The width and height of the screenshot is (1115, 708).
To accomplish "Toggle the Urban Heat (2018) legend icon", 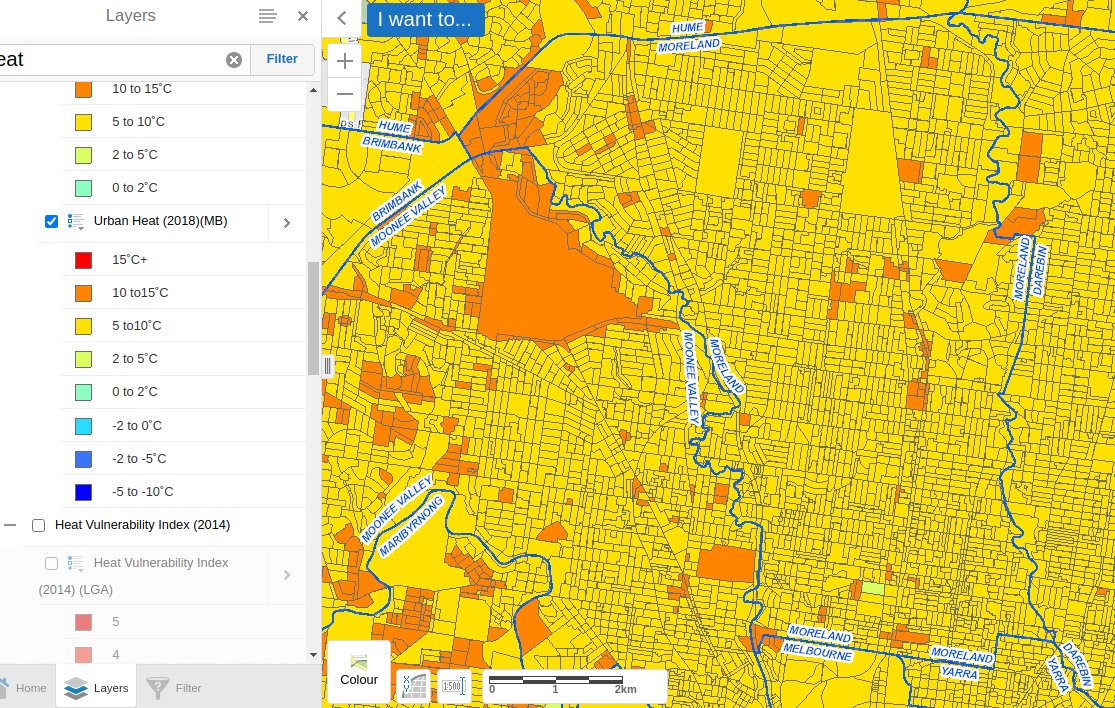I will (76, 221).
